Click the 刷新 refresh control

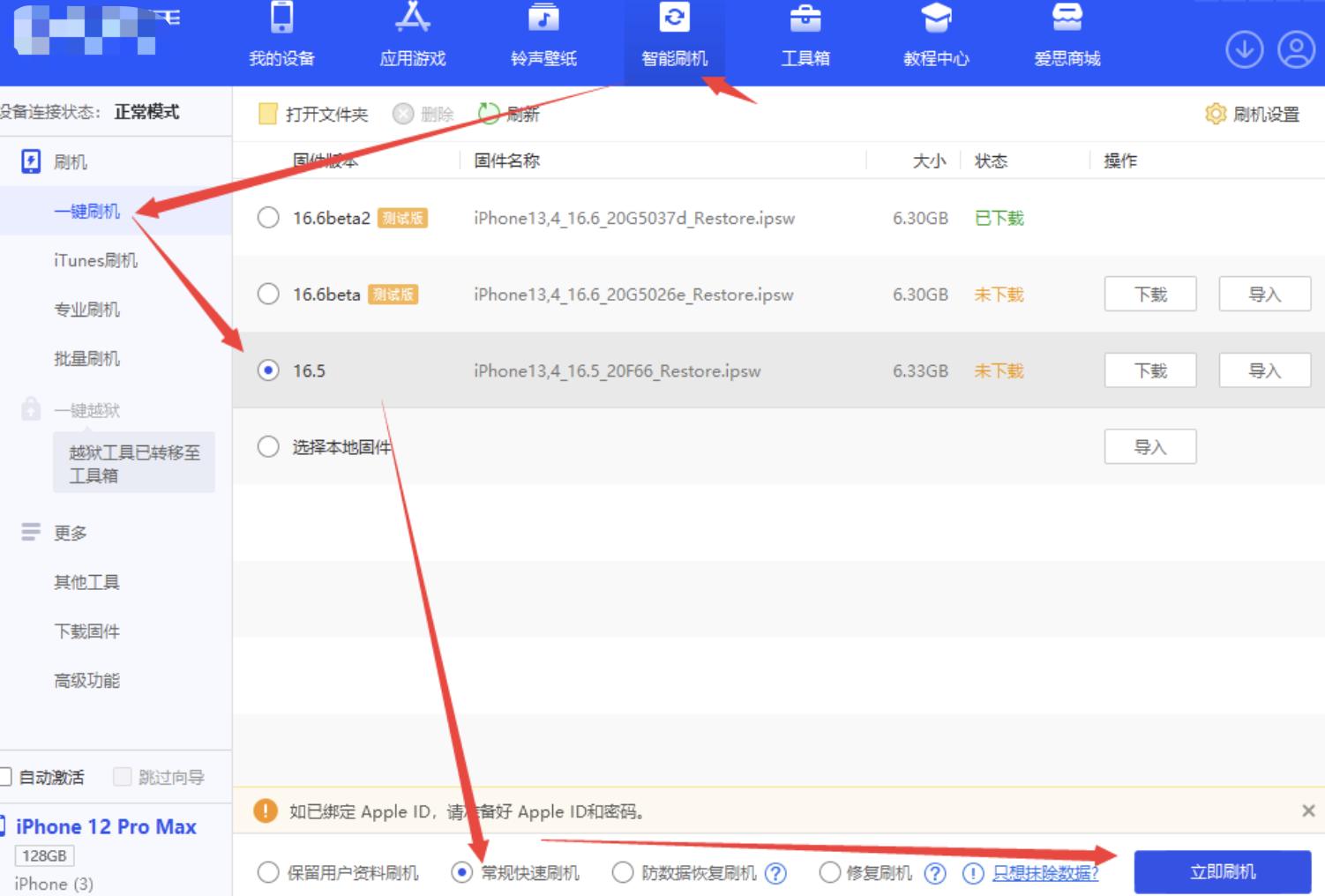click(x=508, y=113)
